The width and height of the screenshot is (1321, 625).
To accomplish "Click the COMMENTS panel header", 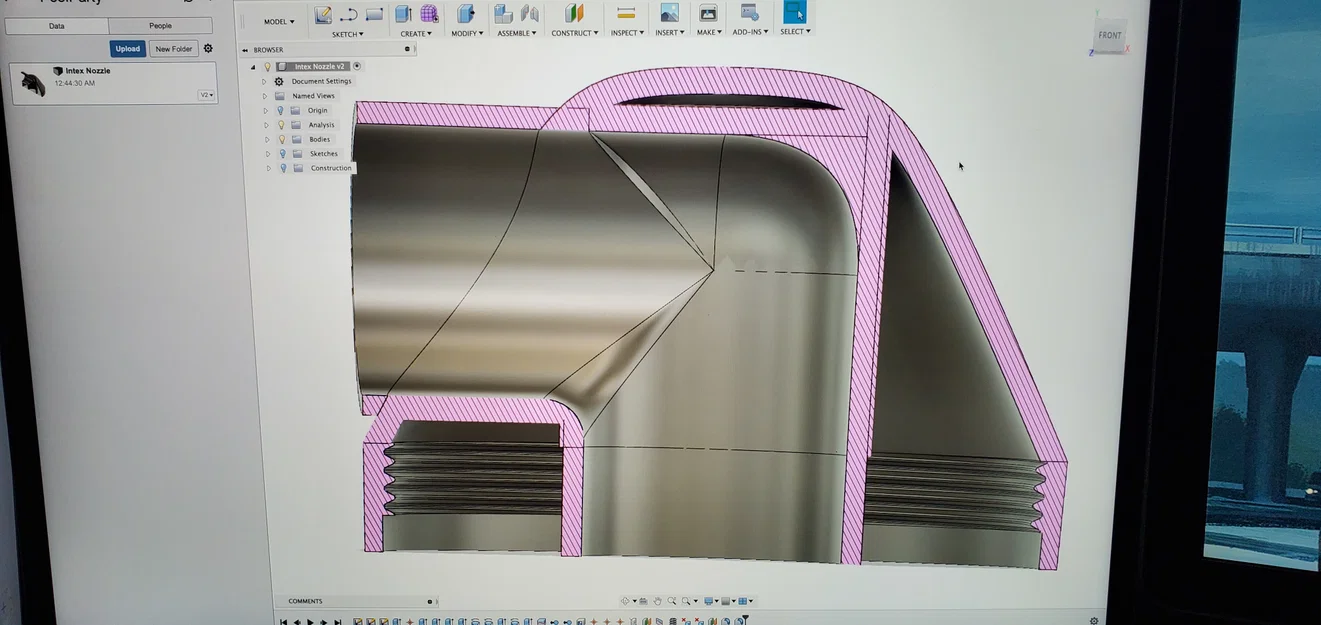I will point(305,601).
